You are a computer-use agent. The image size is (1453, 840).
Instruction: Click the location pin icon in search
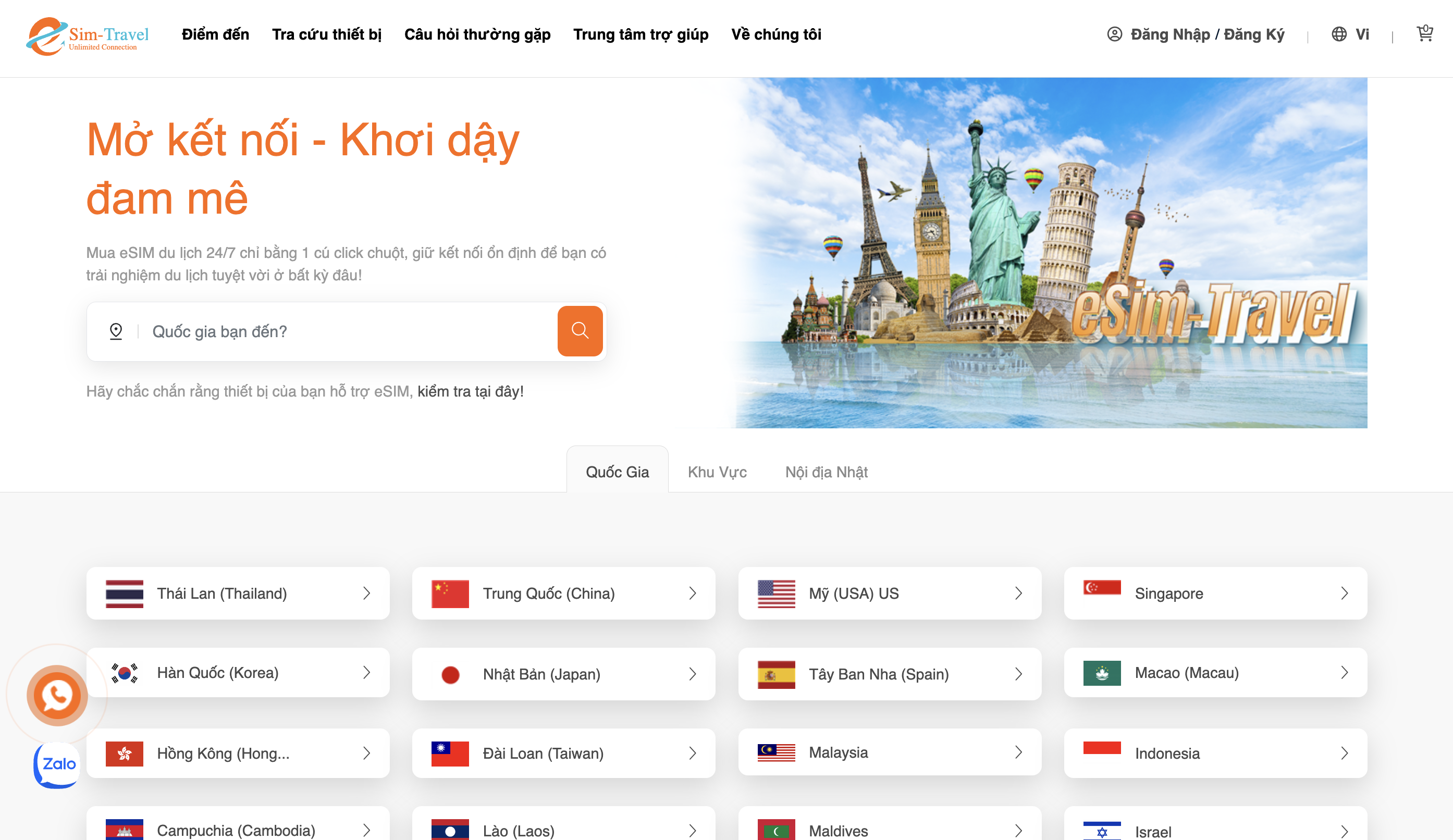(116, 331)
